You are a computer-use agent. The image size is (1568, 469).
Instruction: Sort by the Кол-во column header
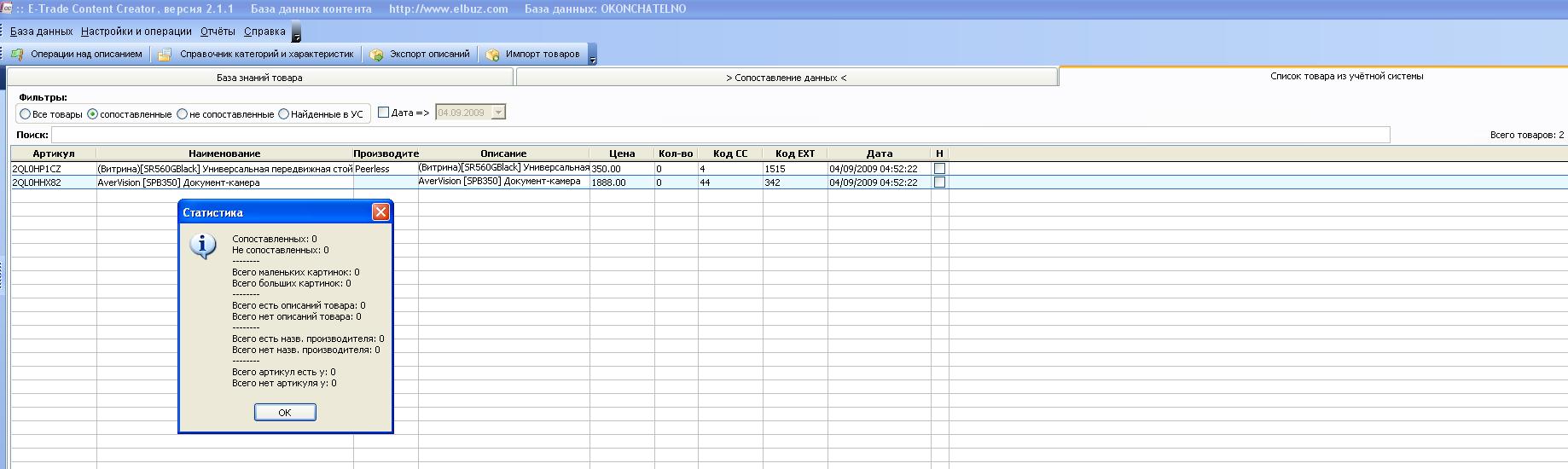point(676,153)
